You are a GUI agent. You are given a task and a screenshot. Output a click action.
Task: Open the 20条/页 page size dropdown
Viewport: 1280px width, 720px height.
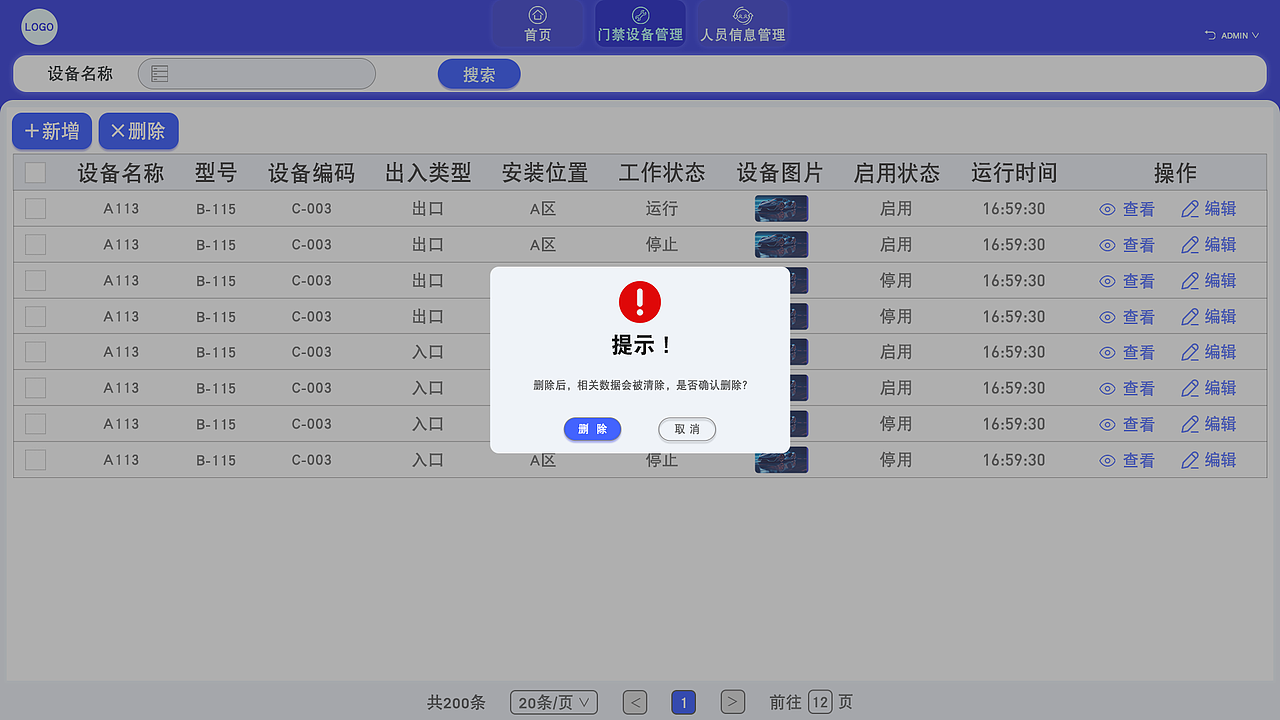pos(553,702)
